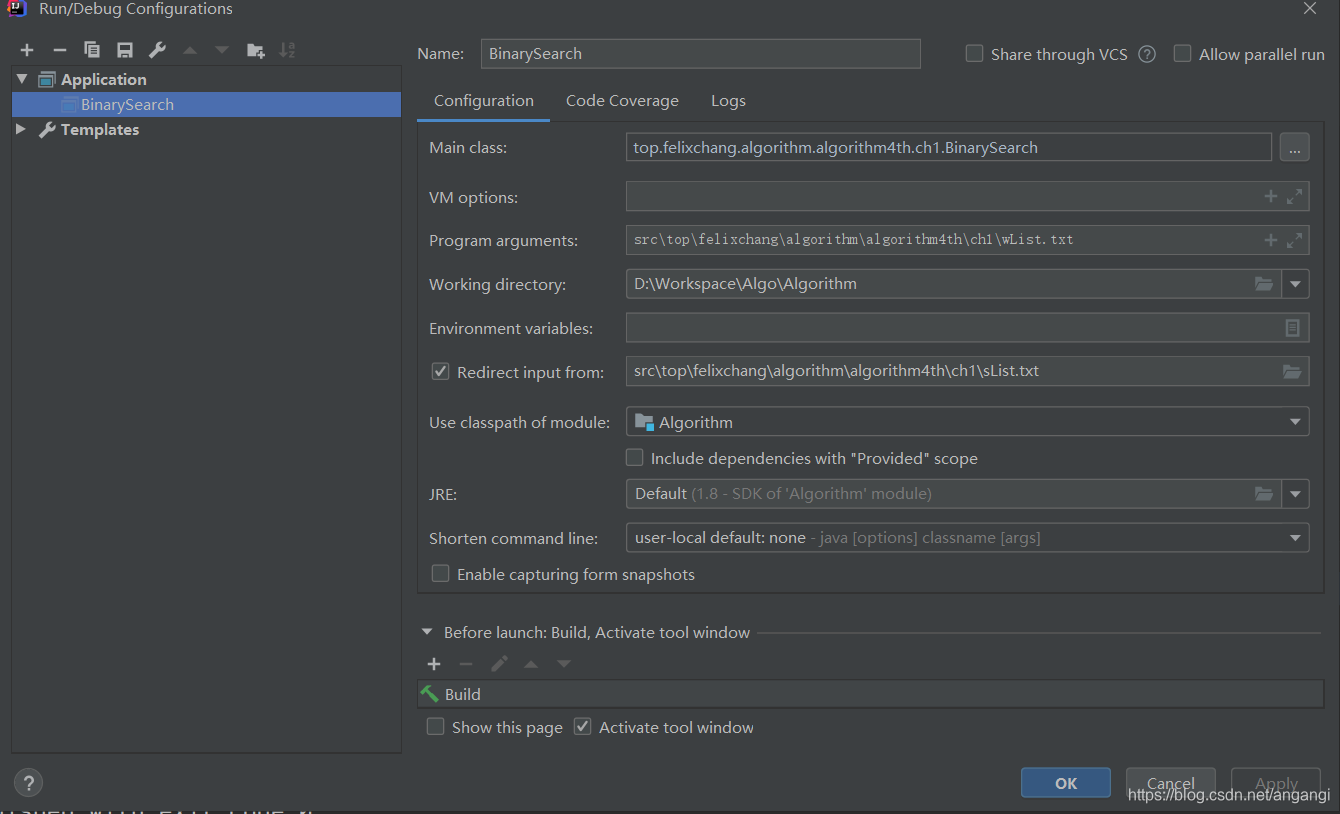Uncheck Activate tool window
This screenshot has width=1340, height=814.
click(582, 727)
